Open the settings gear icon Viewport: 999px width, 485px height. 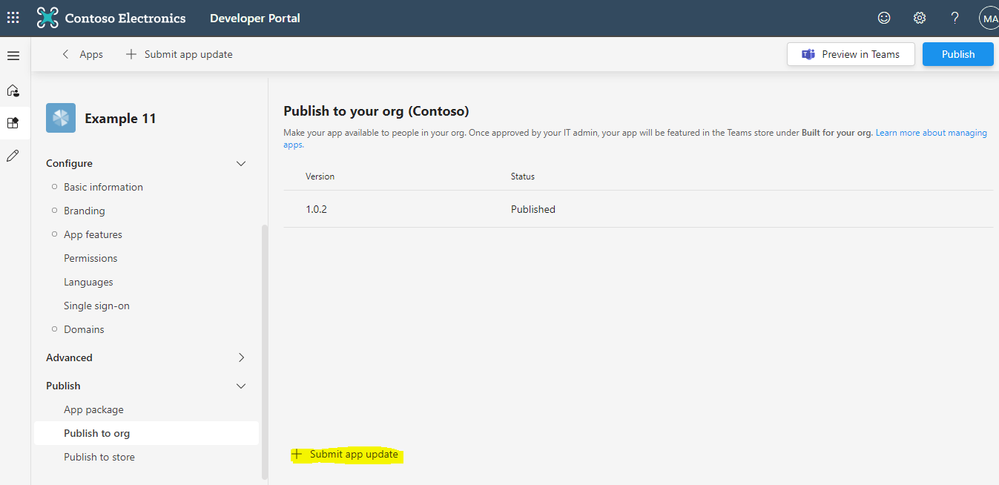pos(919,18)
